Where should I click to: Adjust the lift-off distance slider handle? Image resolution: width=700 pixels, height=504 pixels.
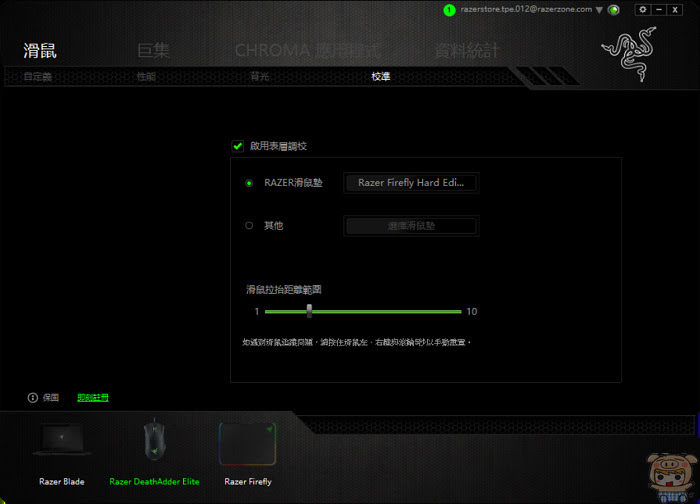(309, 311)
